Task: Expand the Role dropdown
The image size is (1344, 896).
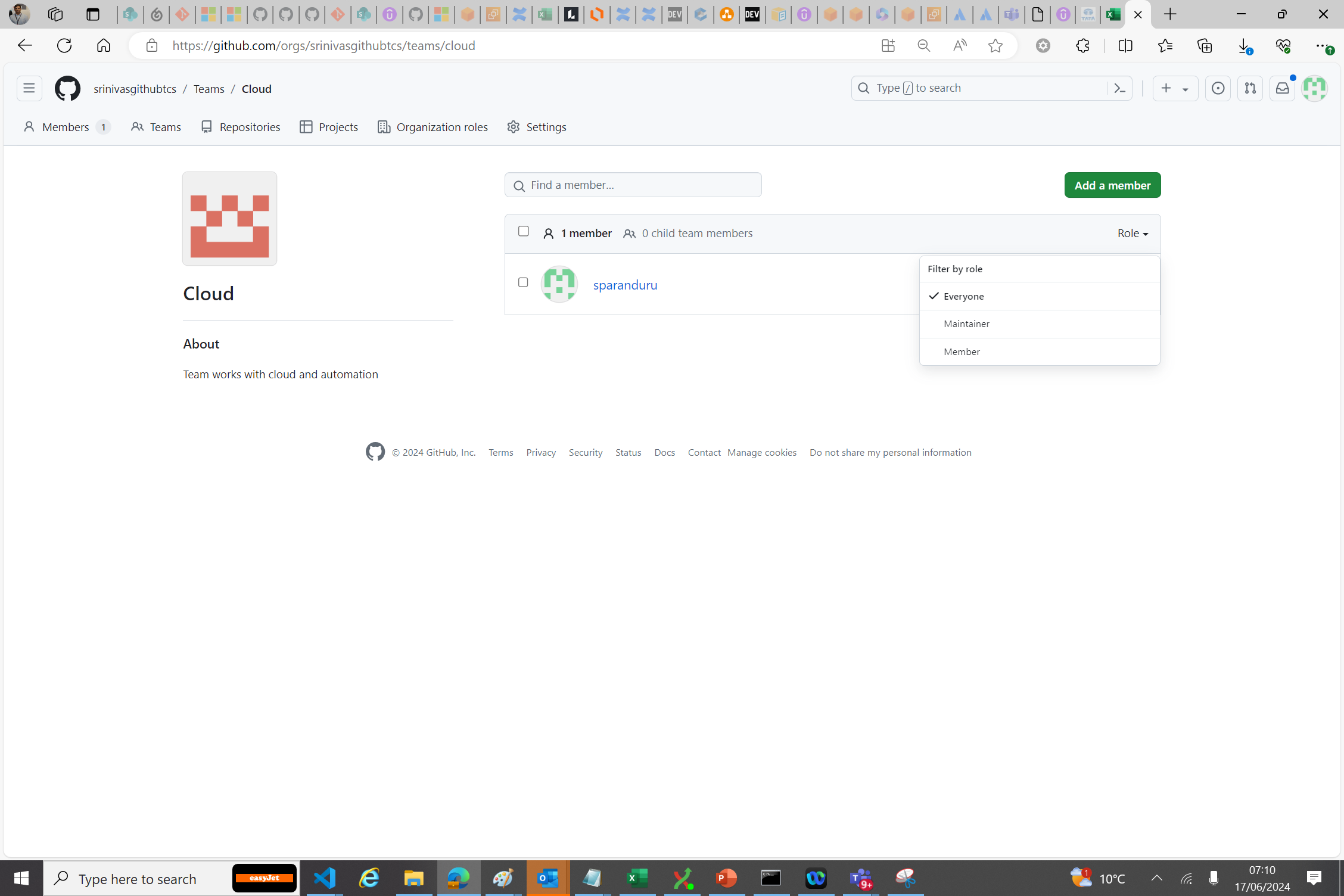Action: (1133, 233)
